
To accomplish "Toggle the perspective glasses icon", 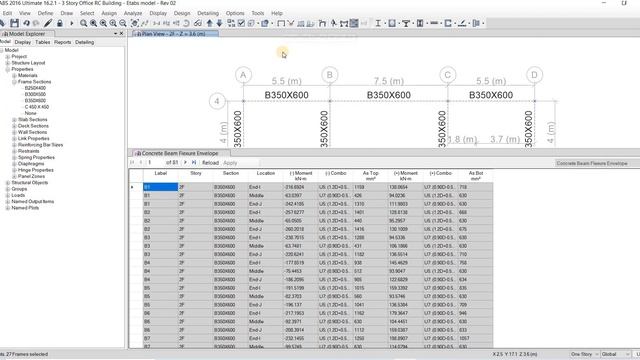I will tap(198, 23).
